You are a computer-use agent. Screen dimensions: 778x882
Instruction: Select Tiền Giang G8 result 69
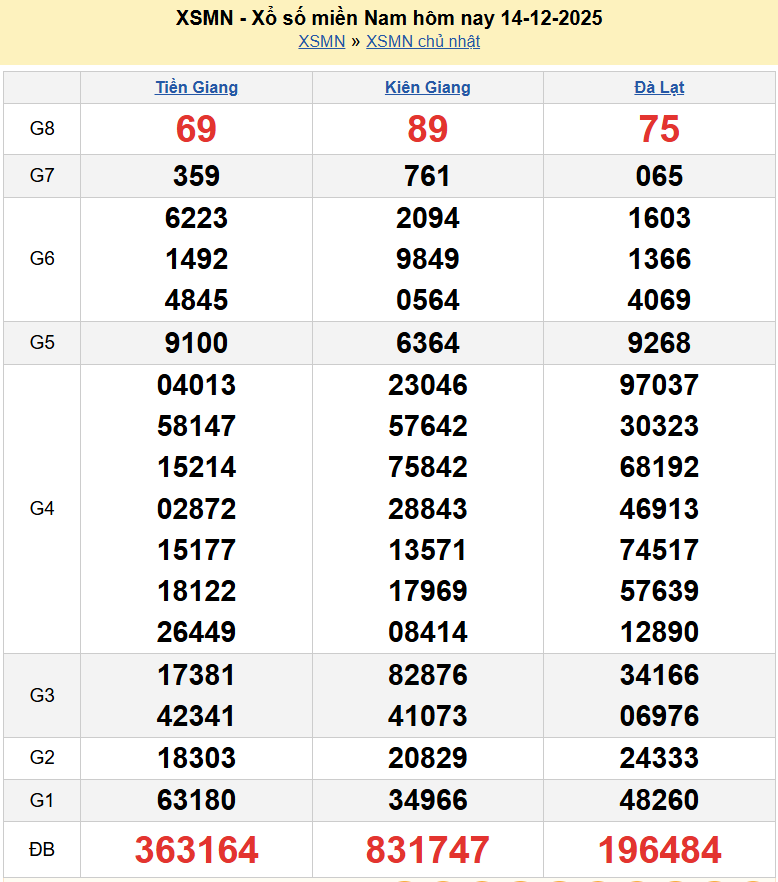pyautogui.click(x=196, y=129)
